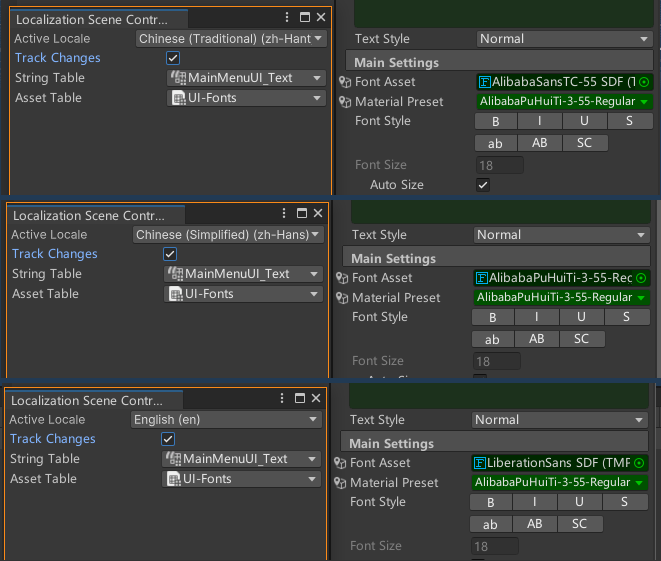Toggle small caps 'SC' in AlibabaSansTC inspector

coord(585,143)
